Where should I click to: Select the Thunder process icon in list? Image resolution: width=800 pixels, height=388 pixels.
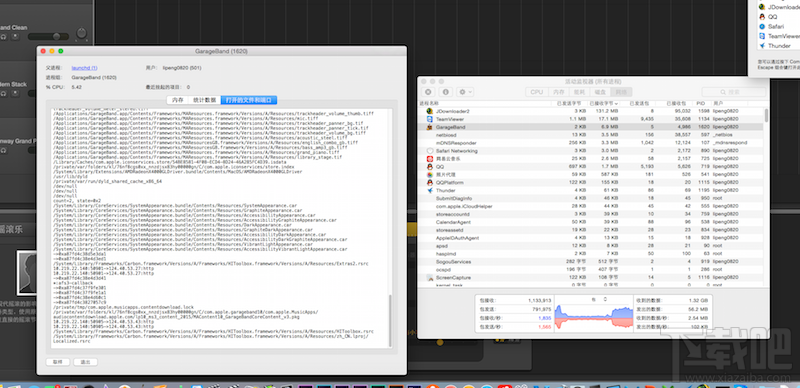point(430,190)
